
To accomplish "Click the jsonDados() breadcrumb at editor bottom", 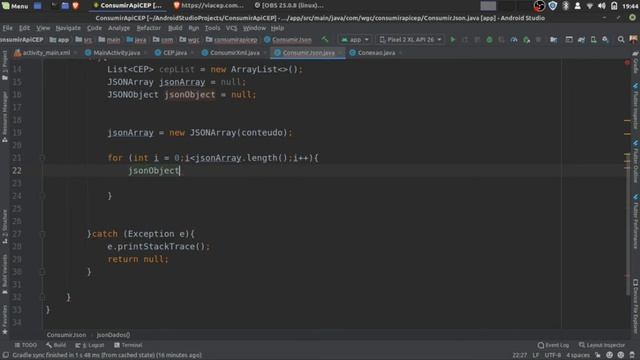I will click(113, 335).
